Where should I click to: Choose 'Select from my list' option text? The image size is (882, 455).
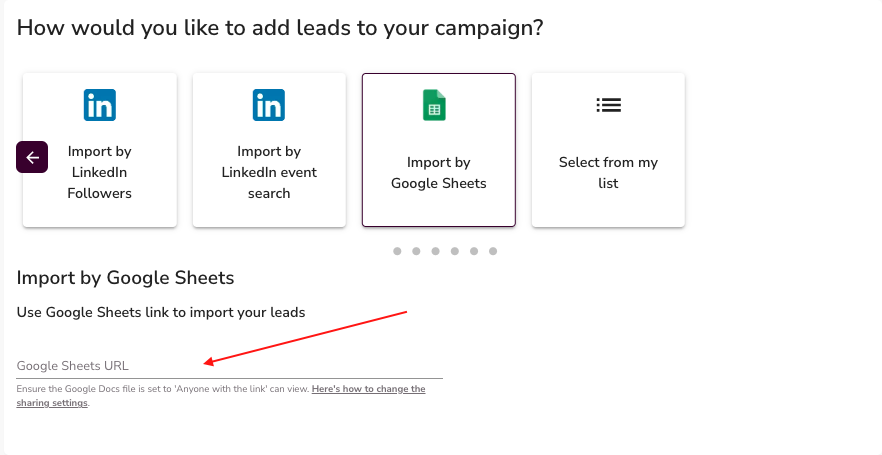[x=608, y=172]
